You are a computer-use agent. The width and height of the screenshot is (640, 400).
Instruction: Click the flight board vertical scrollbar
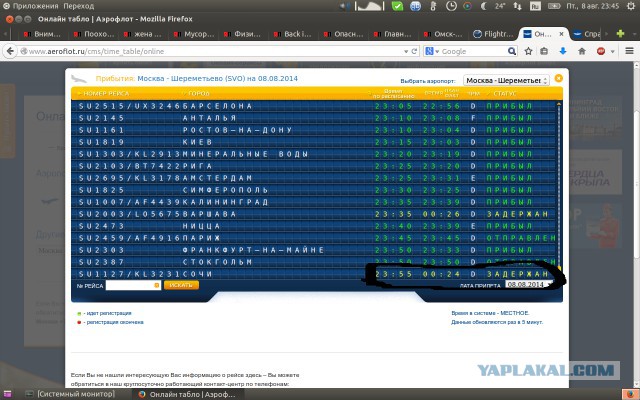[x=559, y=184]
